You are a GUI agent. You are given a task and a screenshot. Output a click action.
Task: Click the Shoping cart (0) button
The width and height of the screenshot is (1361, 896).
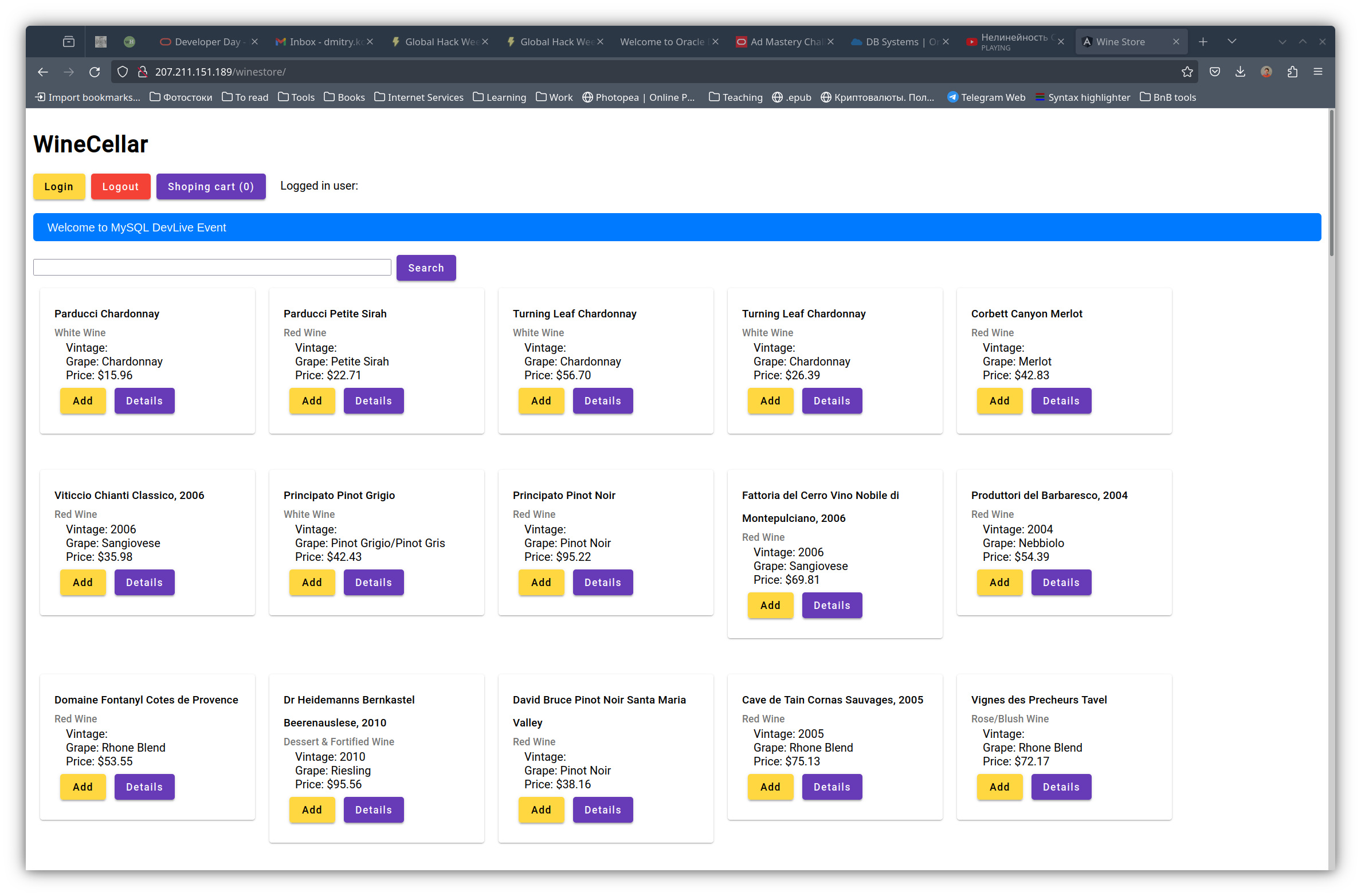(210, 187)
